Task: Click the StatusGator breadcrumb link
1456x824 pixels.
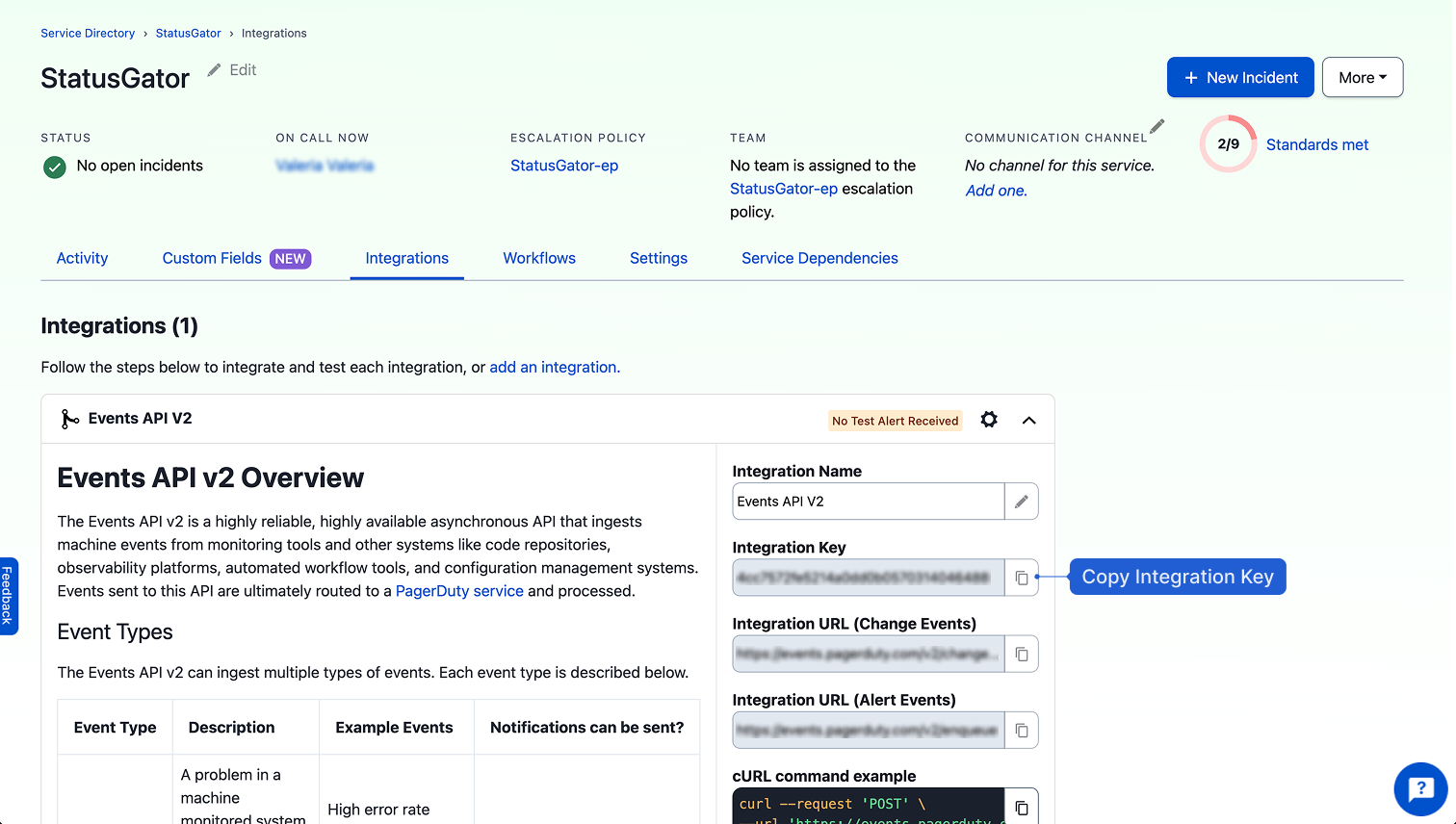Action: (189, 33)
